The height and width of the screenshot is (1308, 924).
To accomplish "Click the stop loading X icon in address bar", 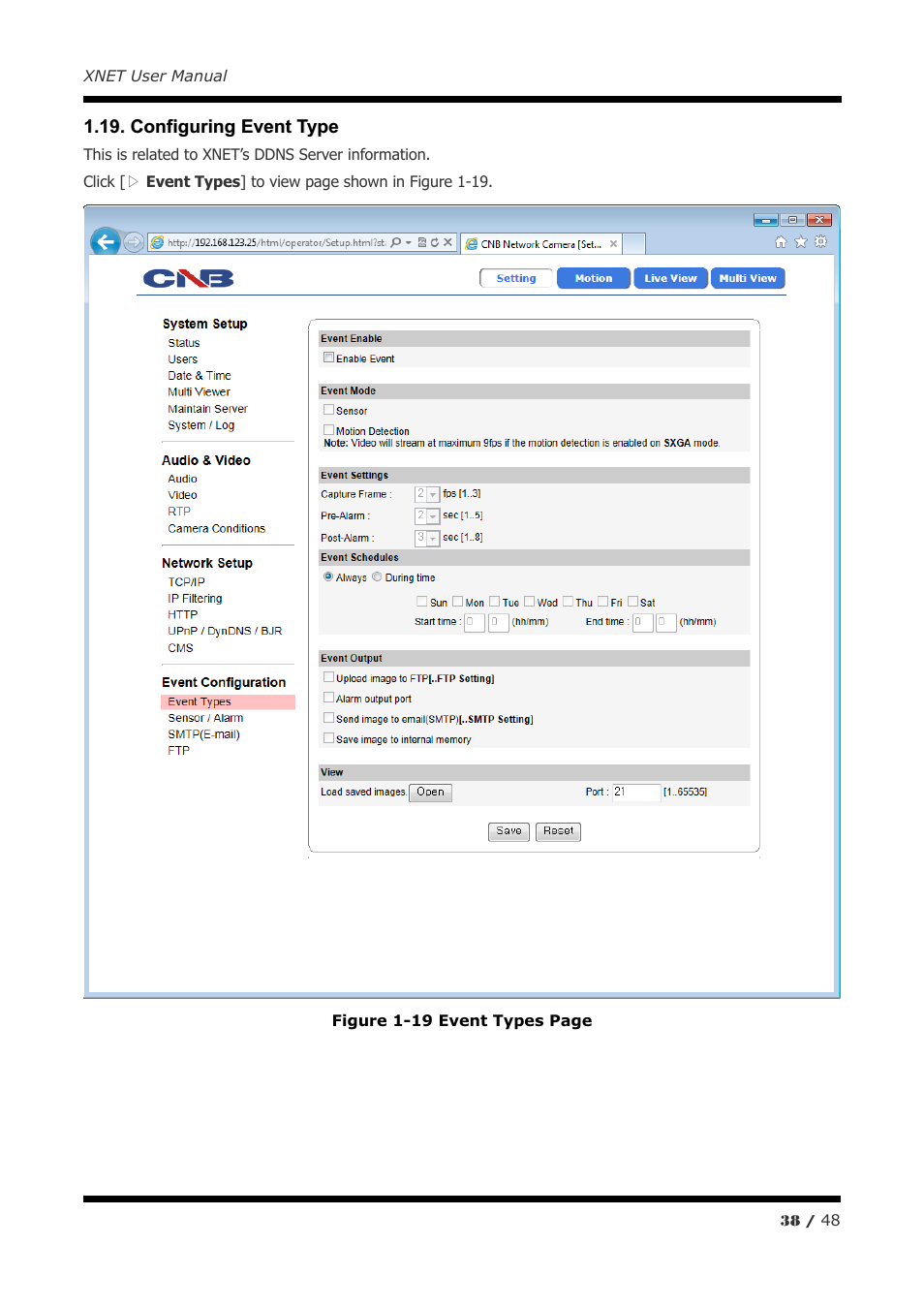I will 447,242.
